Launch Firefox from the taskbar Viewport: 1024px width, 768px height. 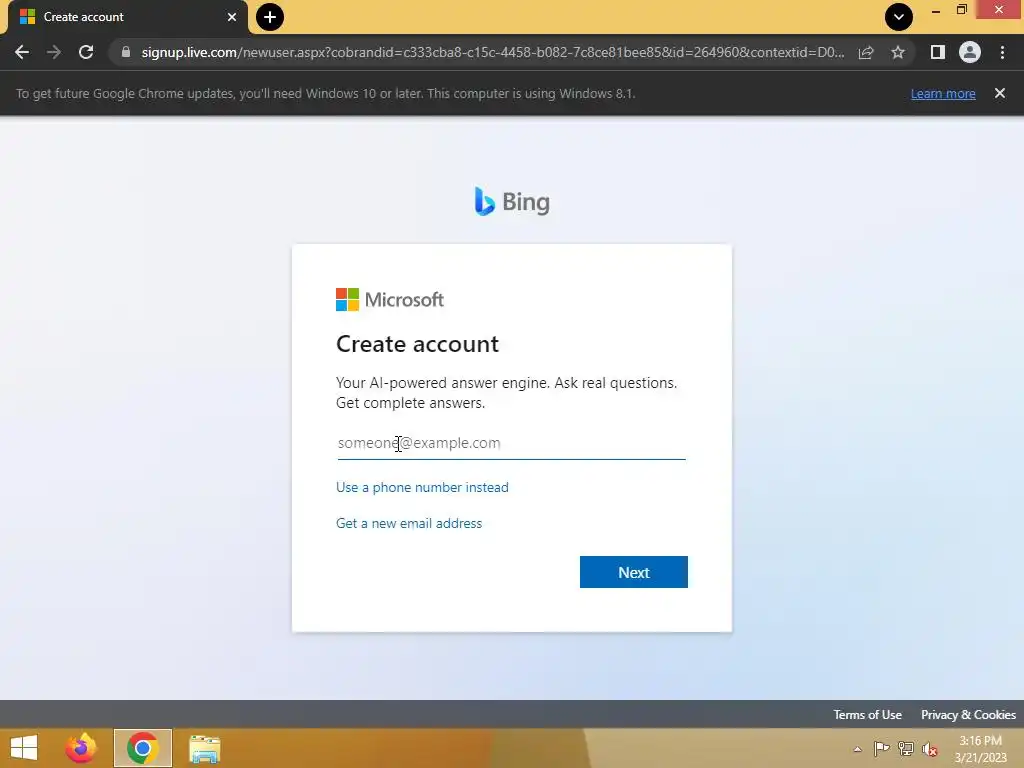(x=81, y=748)
